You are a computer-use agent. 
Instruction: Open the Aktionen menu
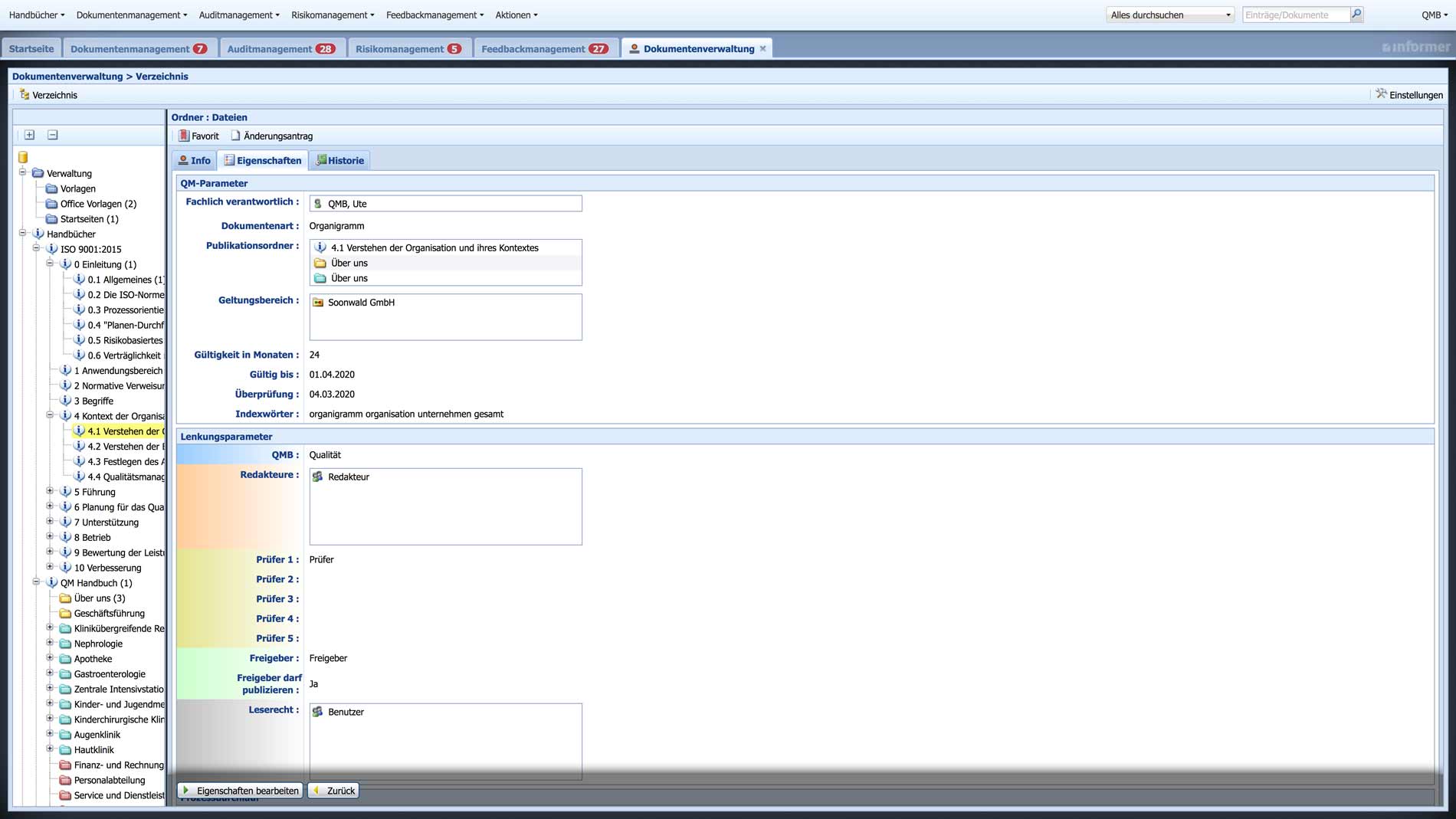(516, 15)
